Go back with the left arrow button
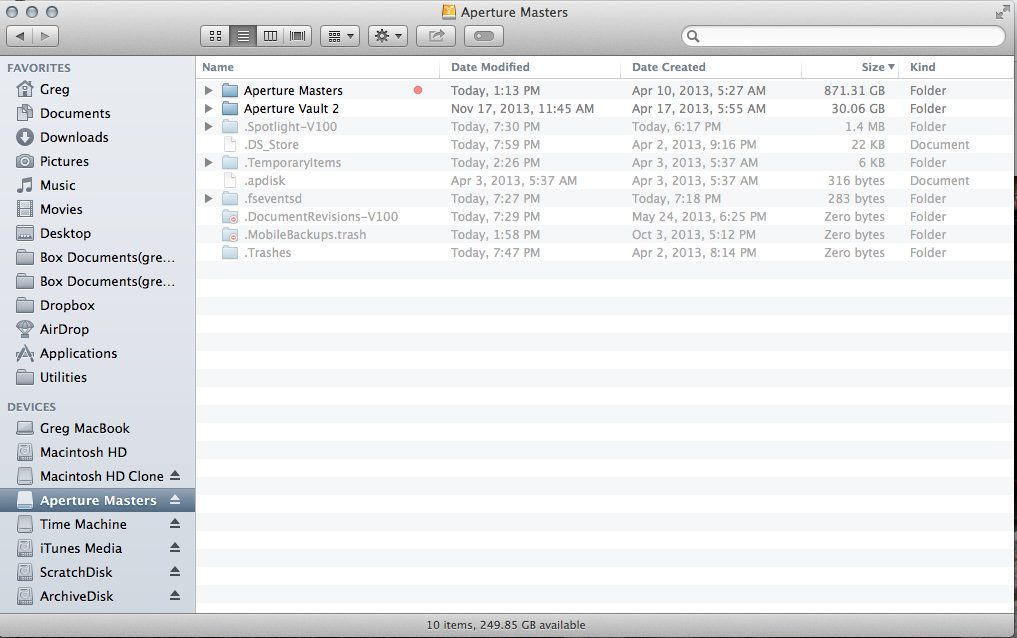Screen dimensions: 1017x638 click(x=19, y=36)
